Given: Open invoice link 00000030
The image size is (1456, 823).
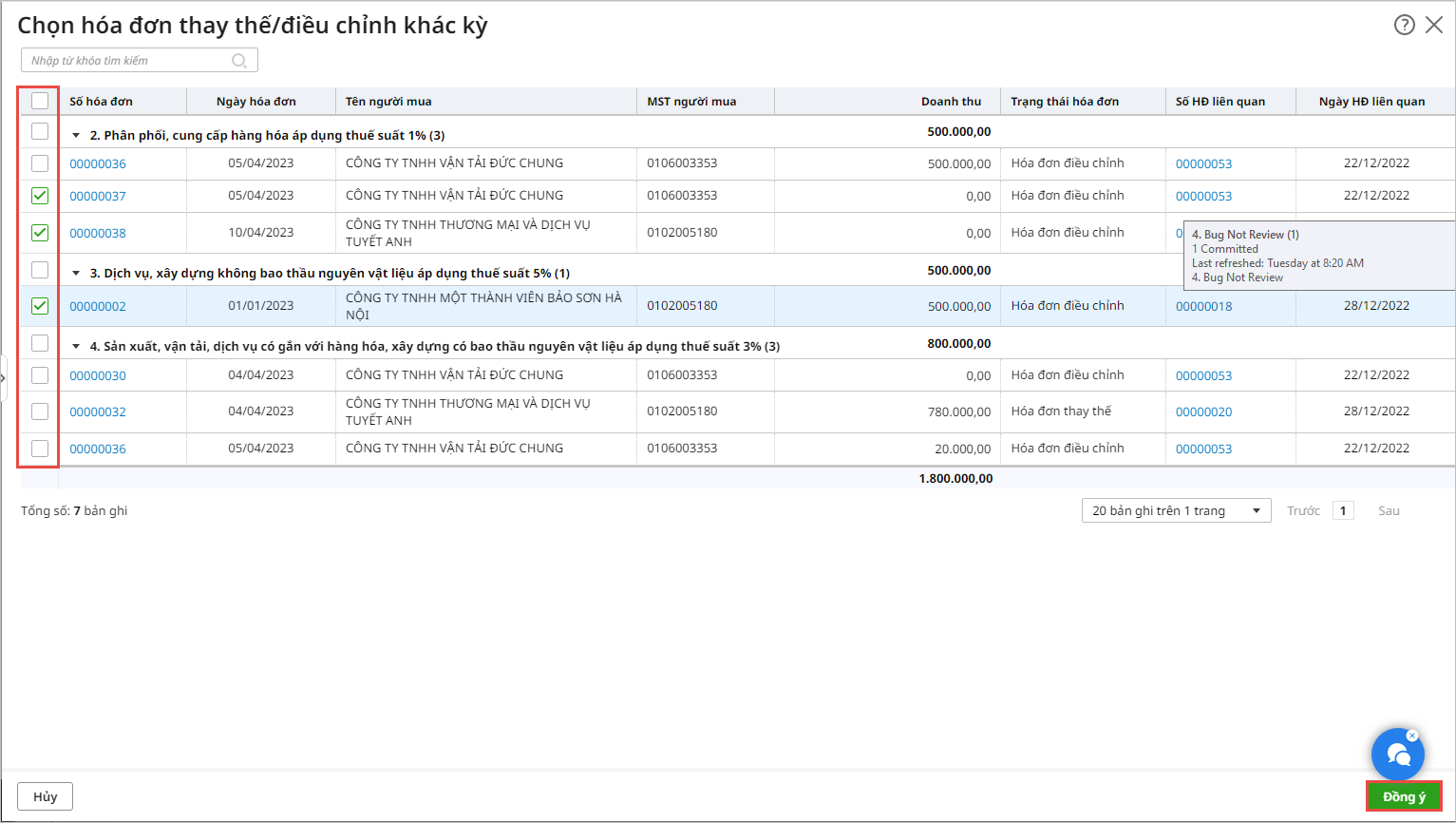Looking at the screenshot, I should tap(98, 375).
